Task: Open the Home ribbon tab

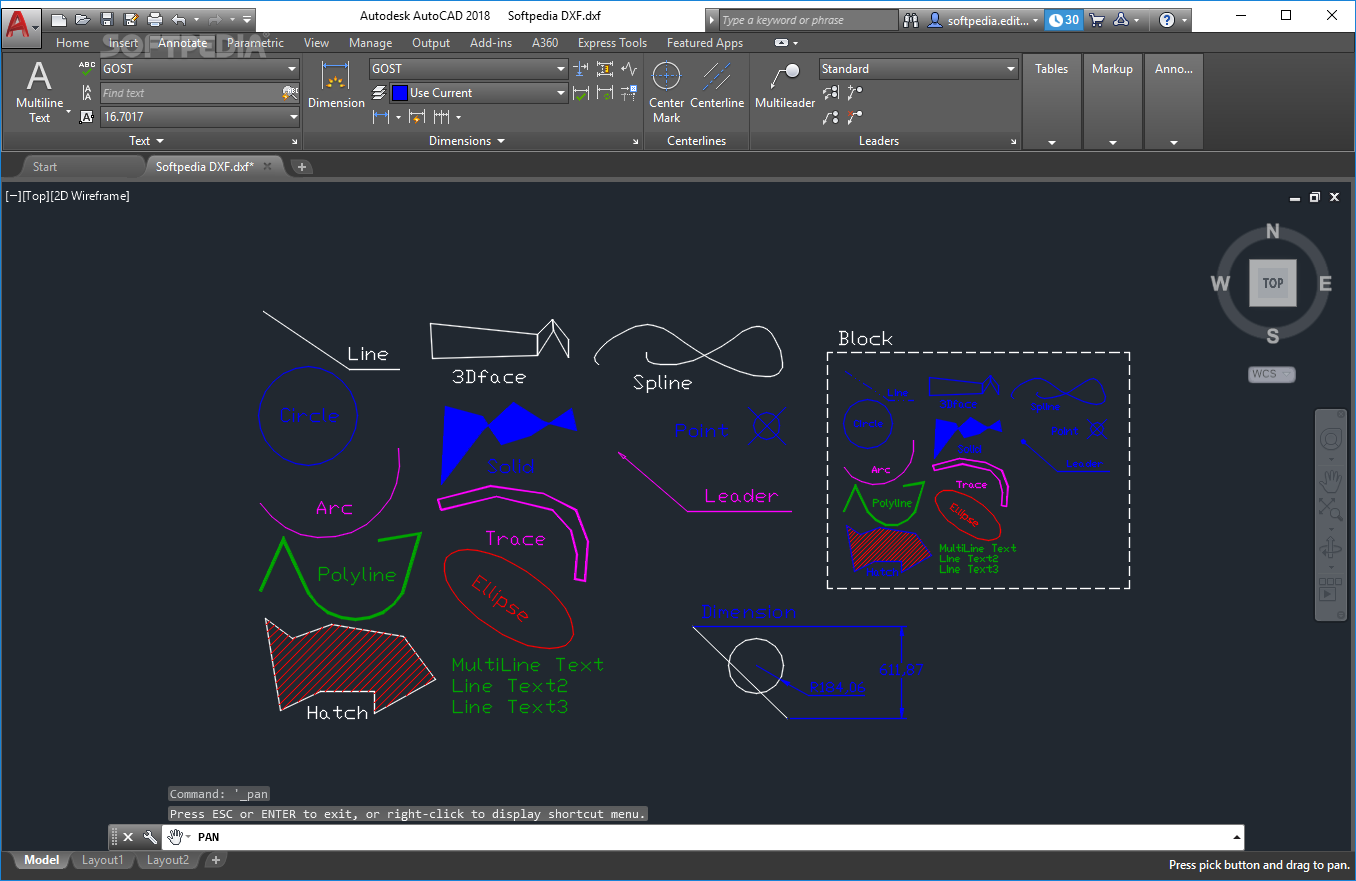Action: (x=72, y=43)
